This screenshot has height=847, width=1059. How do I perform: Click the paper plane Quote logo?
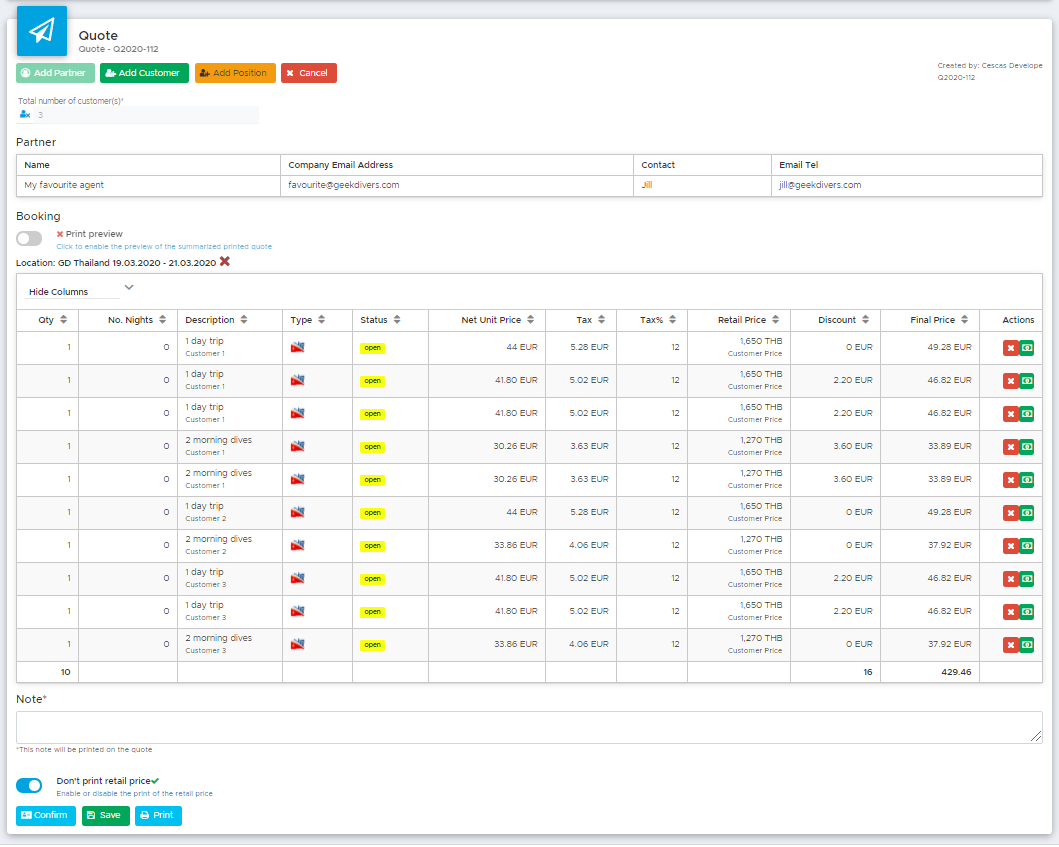click(x=42, y=31)
